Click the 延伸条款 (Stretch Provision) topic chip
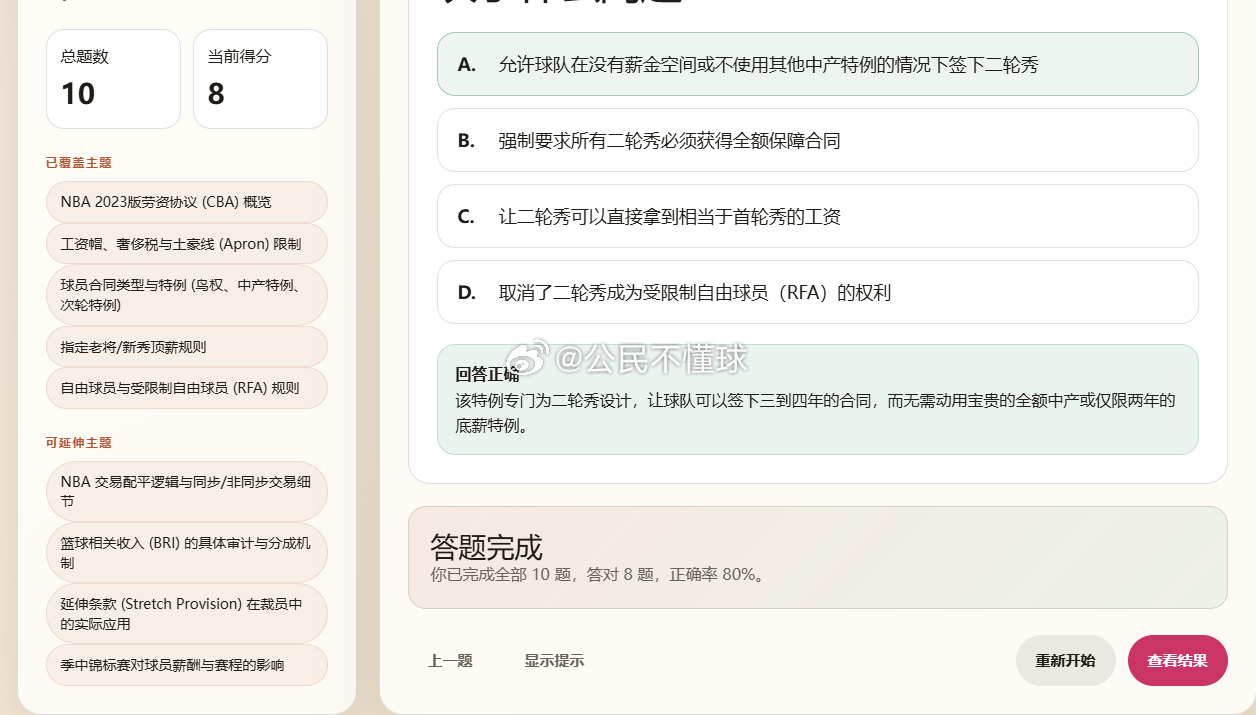 tap(186, 613)
